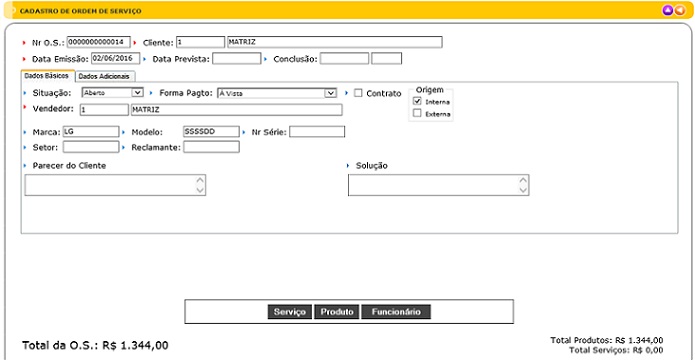Uncheck the Interna origin checkbox
Image resolution: width=695 pixels, height=360 pixels.
417,101
